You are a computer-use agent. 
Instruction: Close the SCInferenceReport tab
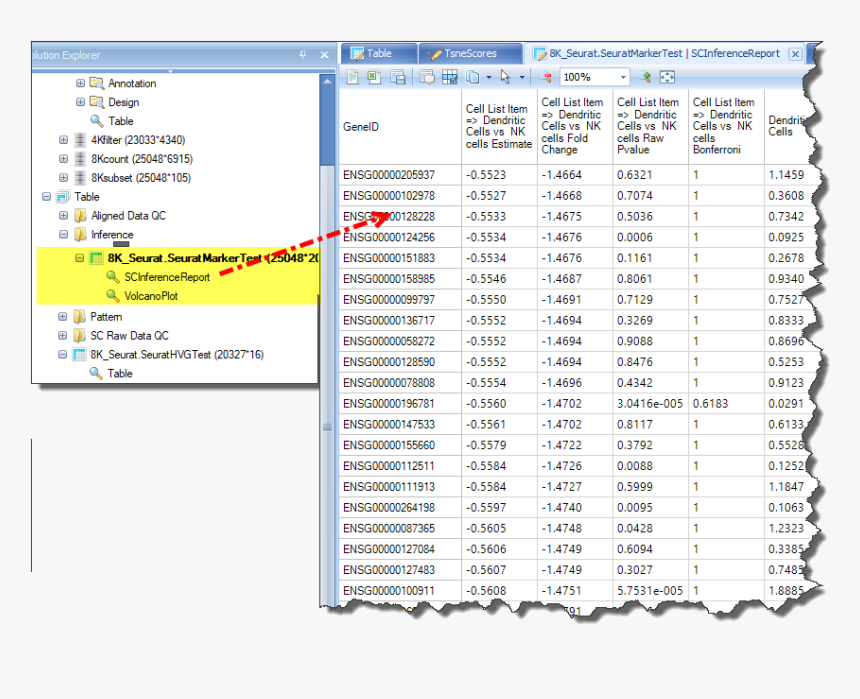pyautogui.click(x=795, y=54)
